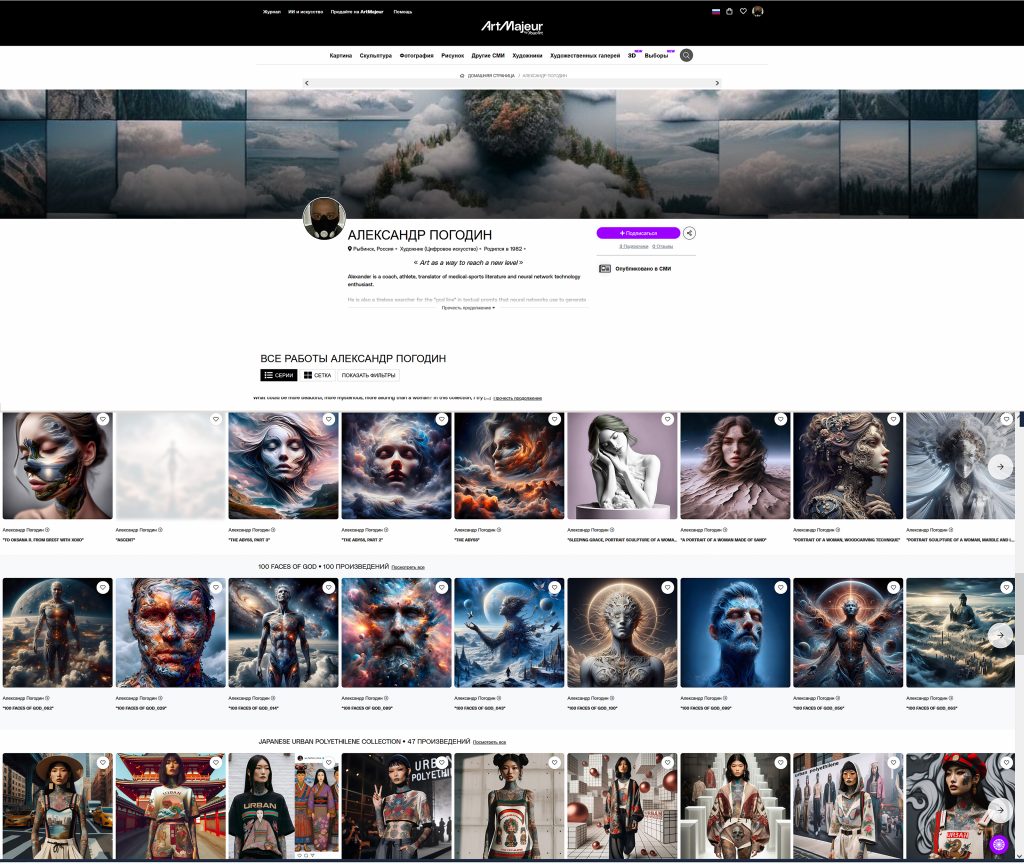Open "A Portrait of a Woman Made of Sand" thumbnail

pyautogui.click(x=734, y=465)
